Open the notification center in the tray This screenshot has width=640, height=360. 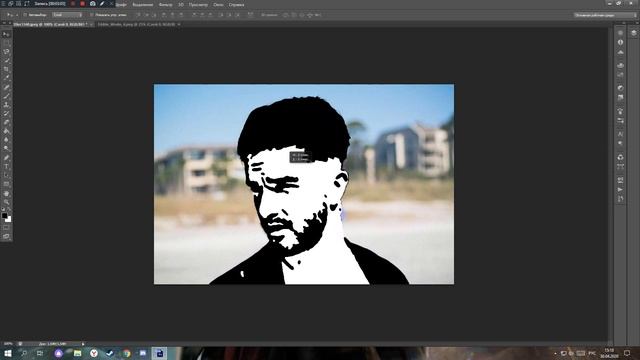pos(627,353)
